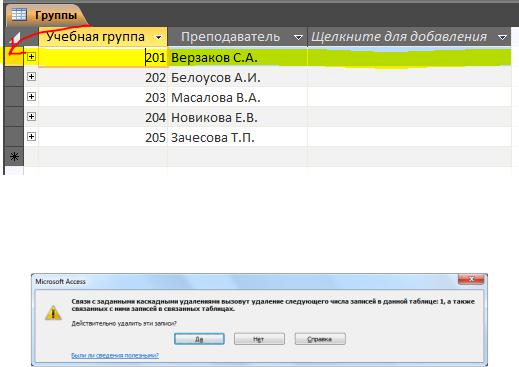Expand the subdatasheet for group 204

point(31,117)
